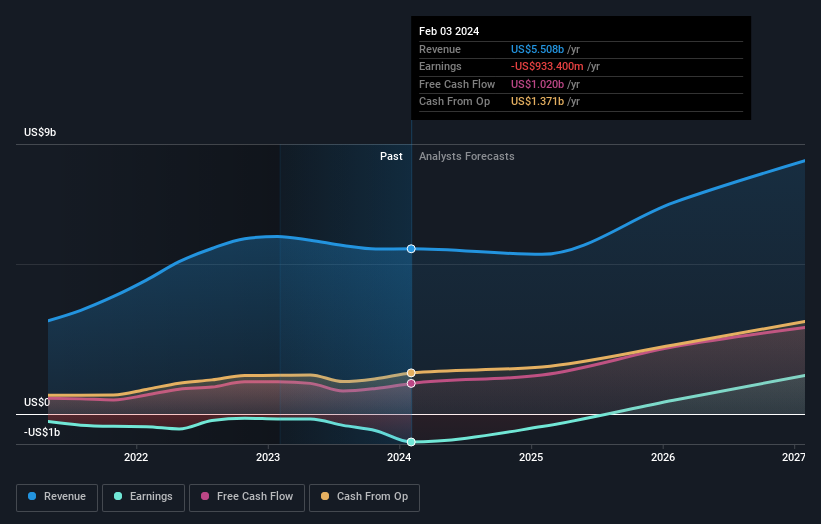821x524 pixels.
Task: Click the Feb 03 2024 tooltip date
Action: (449, 31)
